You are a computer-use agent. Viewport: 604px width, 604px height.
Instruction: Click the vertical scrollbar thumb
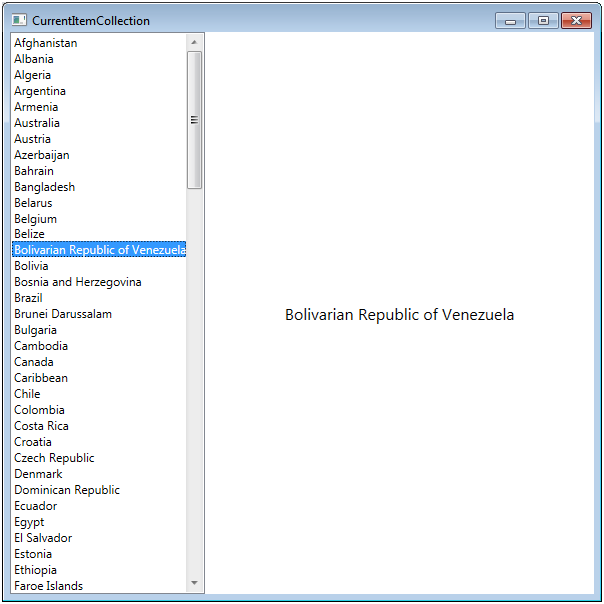pyautogui.click(x=194, y=120)
